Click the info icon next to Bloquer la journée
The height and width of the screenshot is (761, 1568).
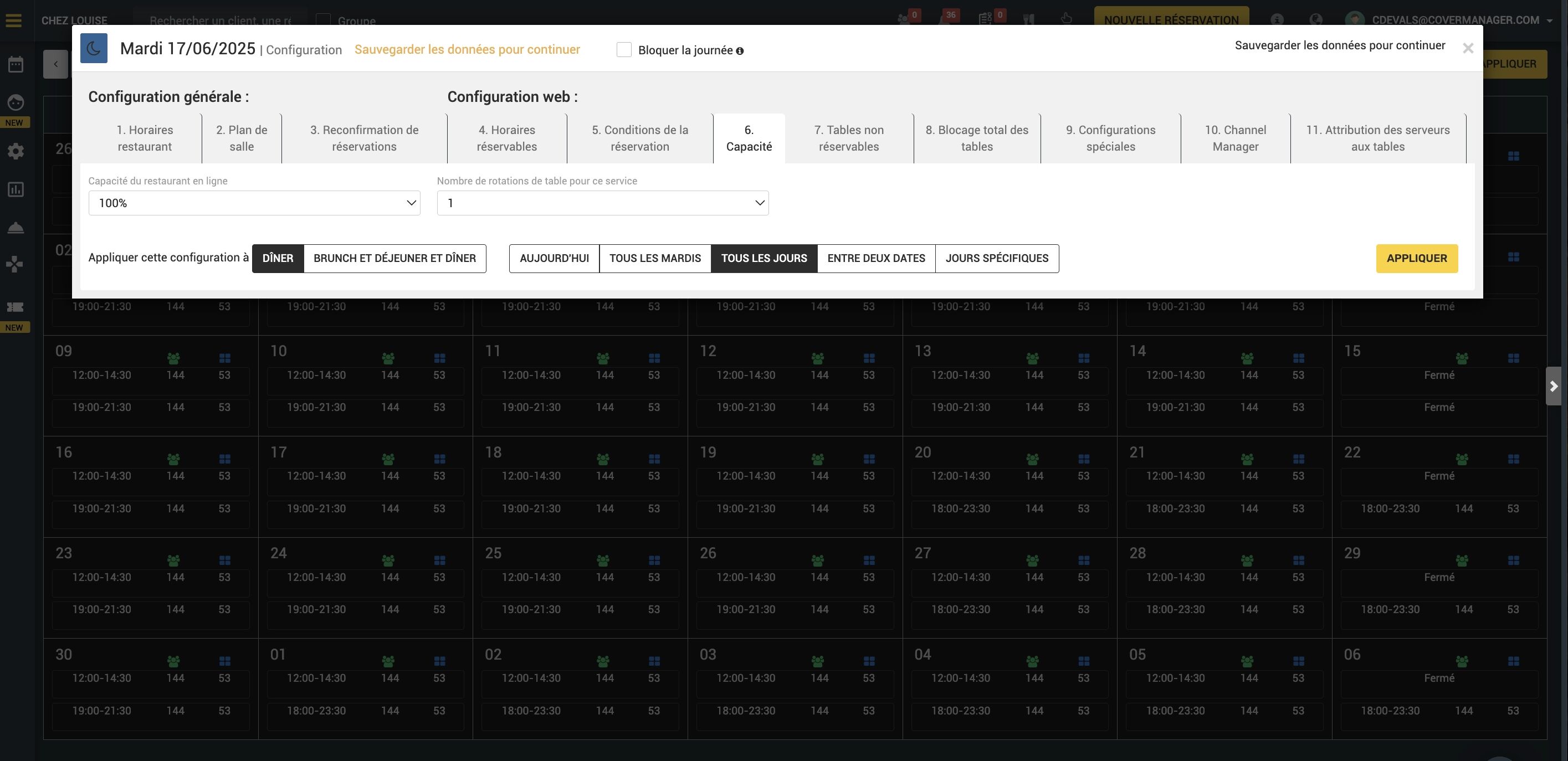click(740, 51)
